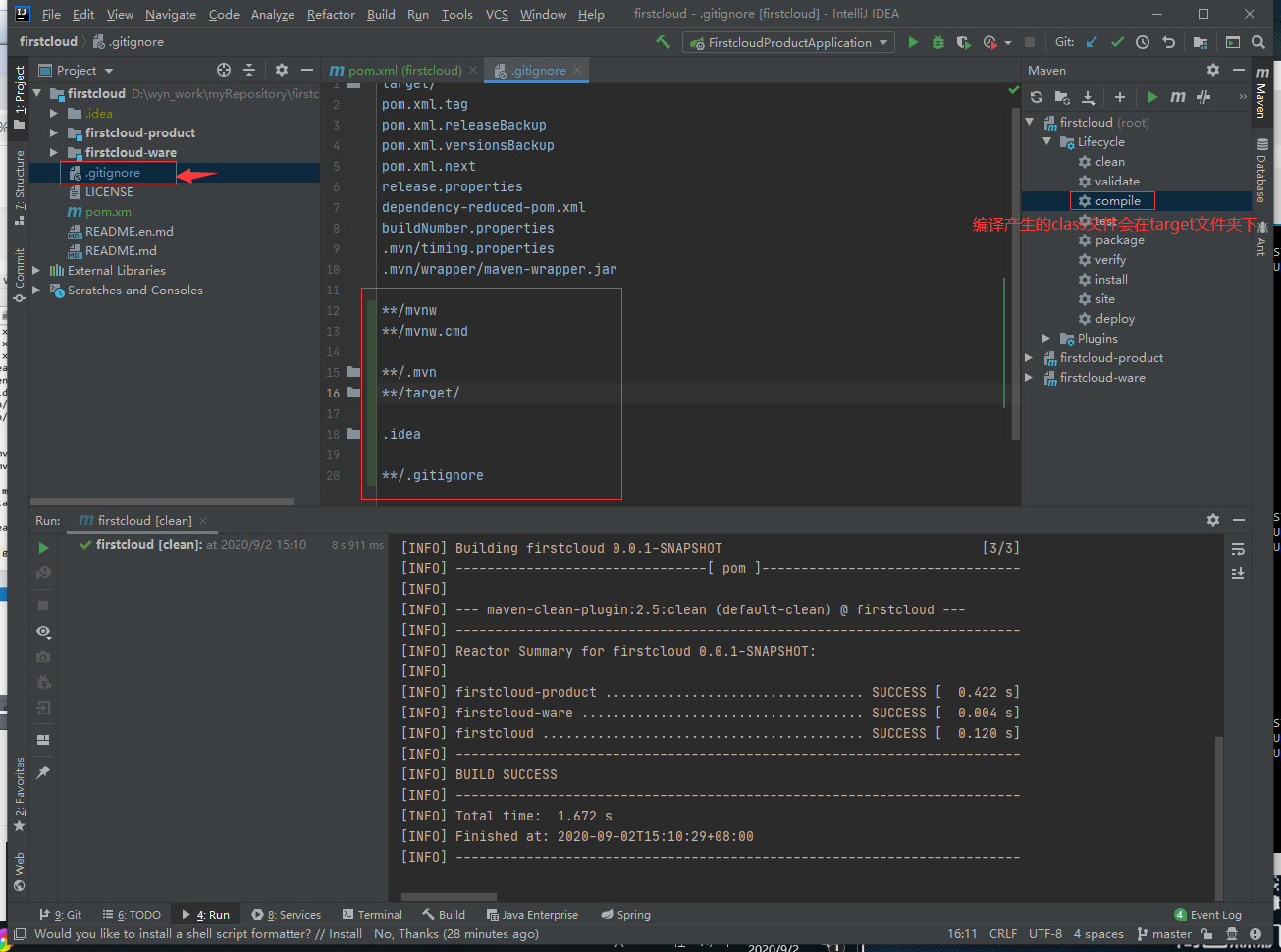
Task: Open the VCS menu
Action: point(497,14)
